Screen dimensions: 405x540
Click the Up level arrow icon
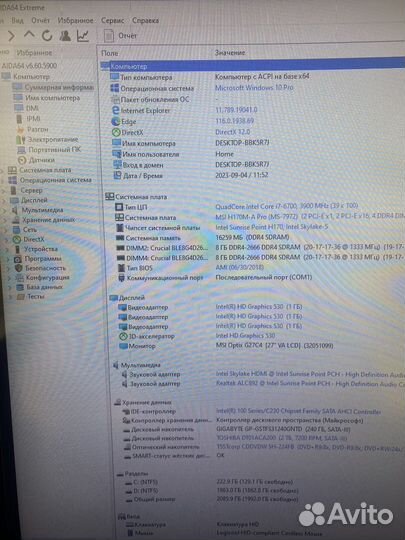click(29, 35)
